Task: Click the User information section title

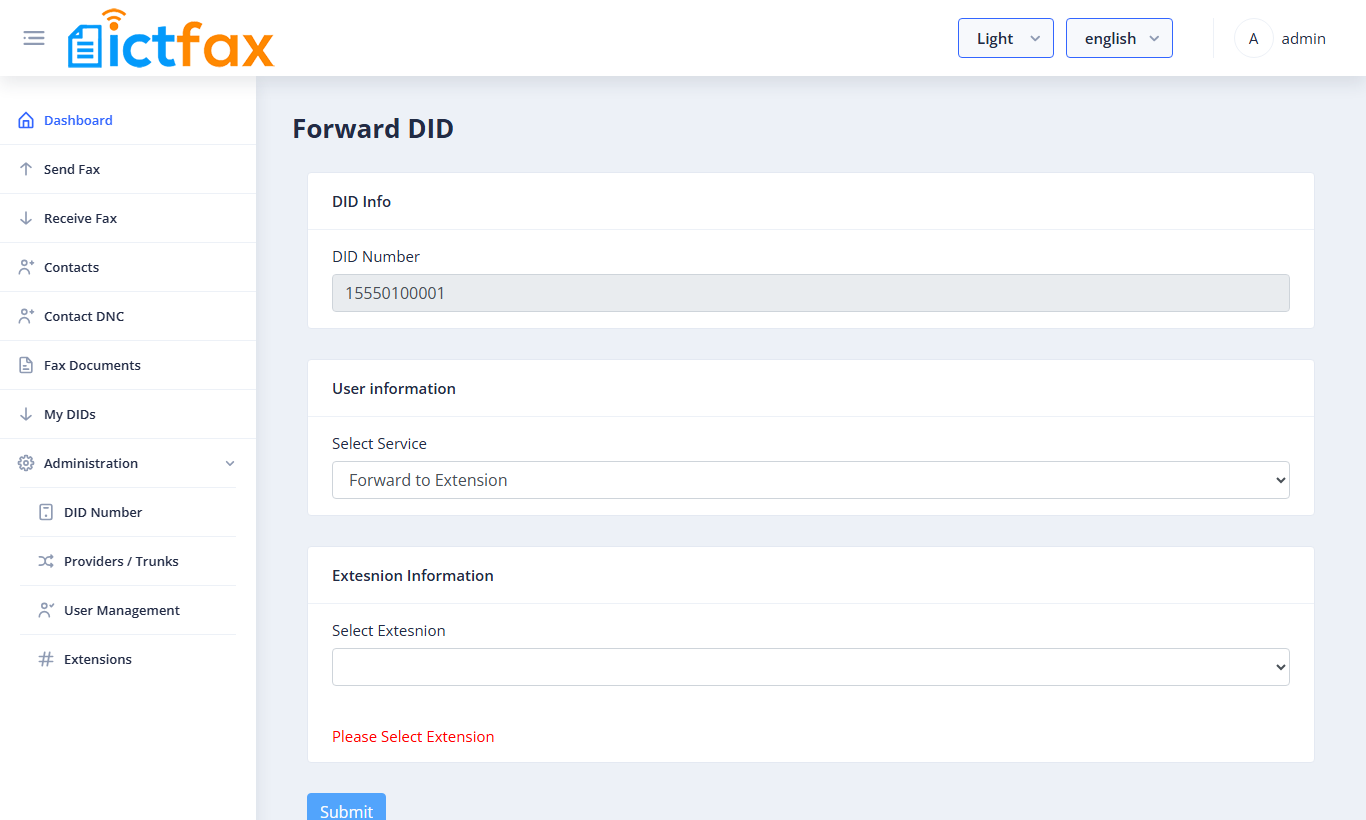Action: [x=394, y=388]
